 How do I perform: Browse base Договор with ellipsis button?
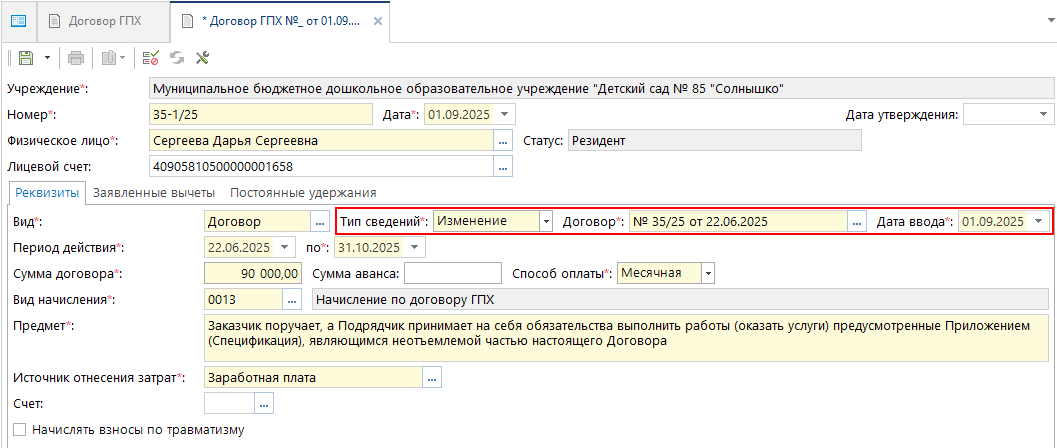857,220
